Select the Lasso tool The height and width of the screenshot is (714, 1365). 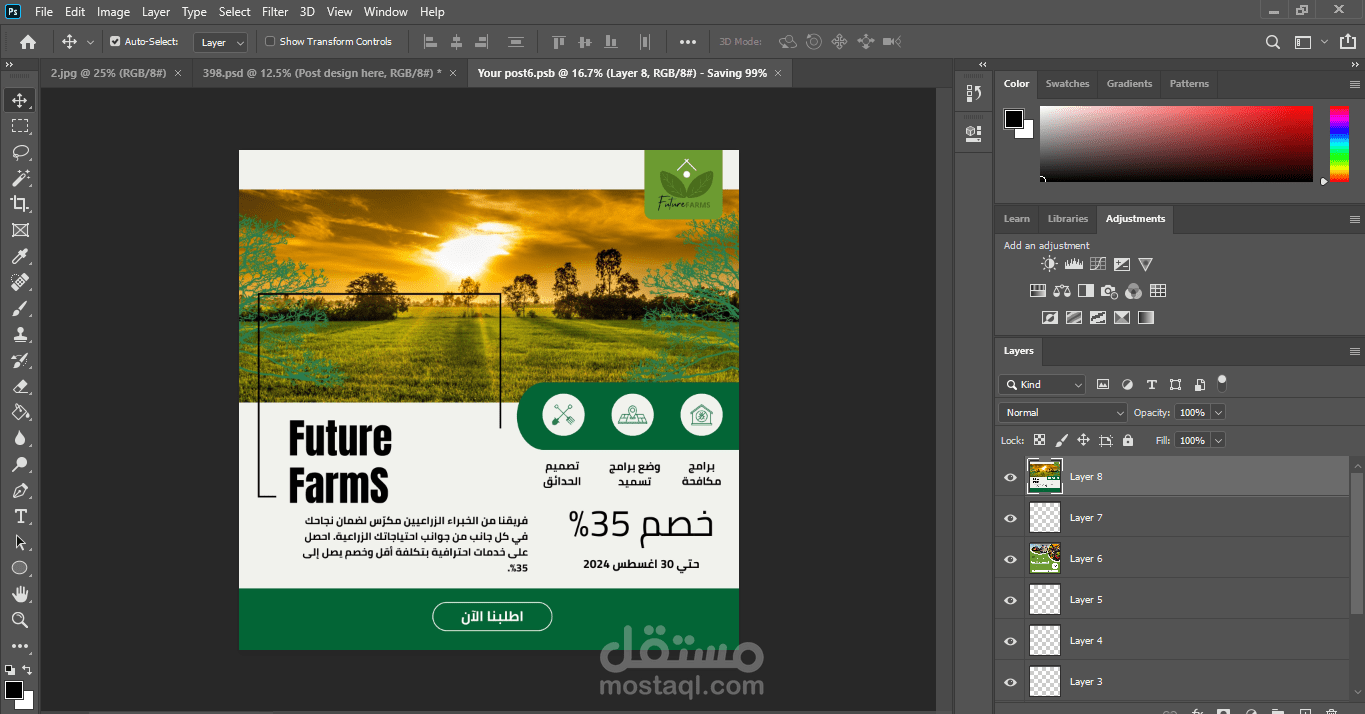click(x=20, y=152)
